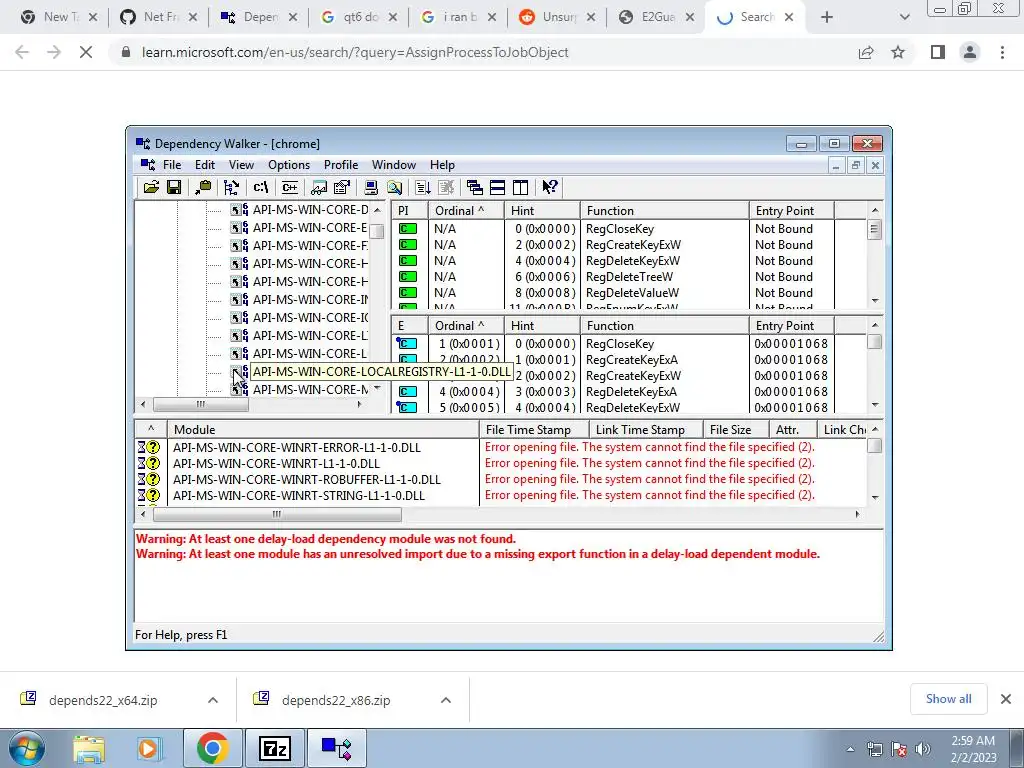Open Chrome tab search chevron
The height and width of the screenshot is (768, 1024).
904,18
